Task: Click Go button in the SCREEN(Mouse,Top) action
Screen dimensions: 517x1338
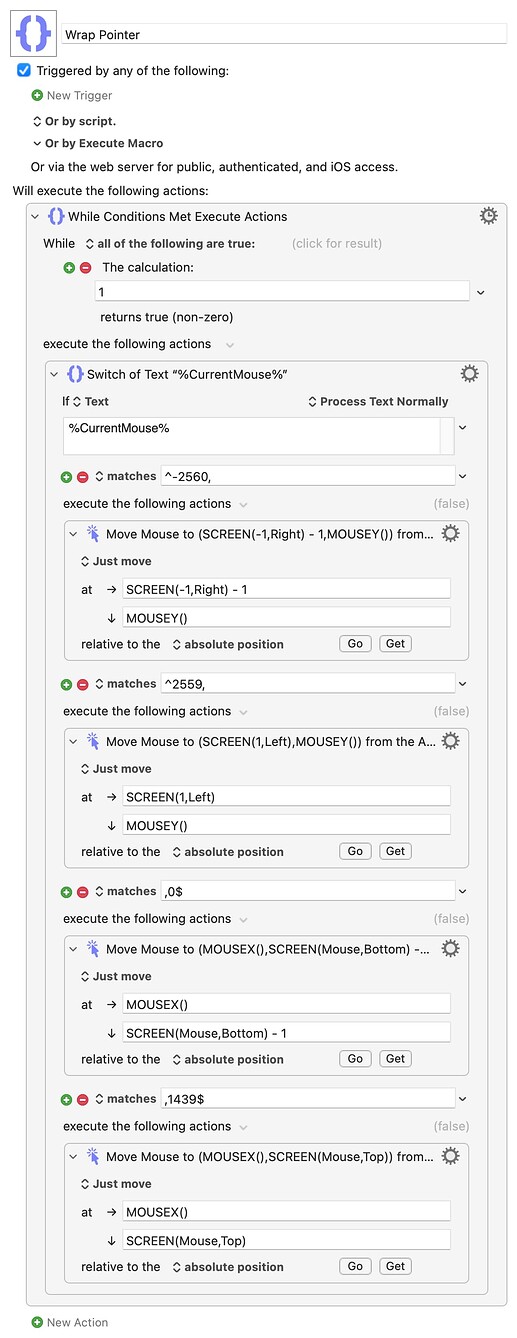Action: coord(355,1266)
